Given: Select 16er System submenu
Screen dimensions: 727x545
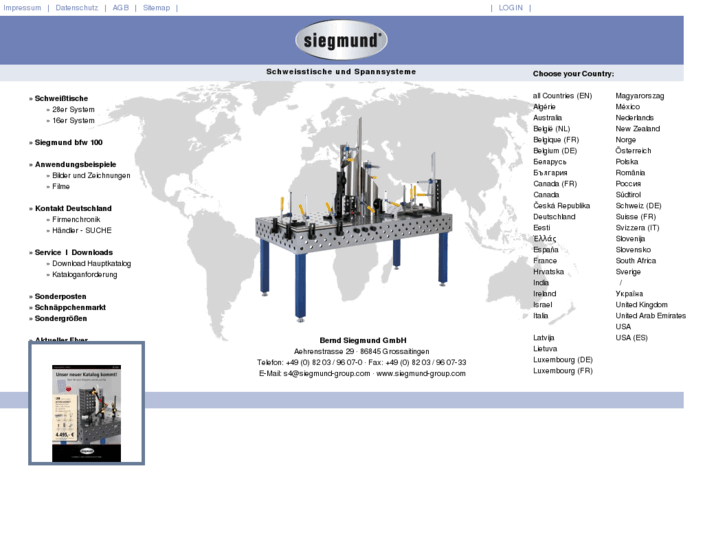Looking at the screenshot, I should 73,121.
